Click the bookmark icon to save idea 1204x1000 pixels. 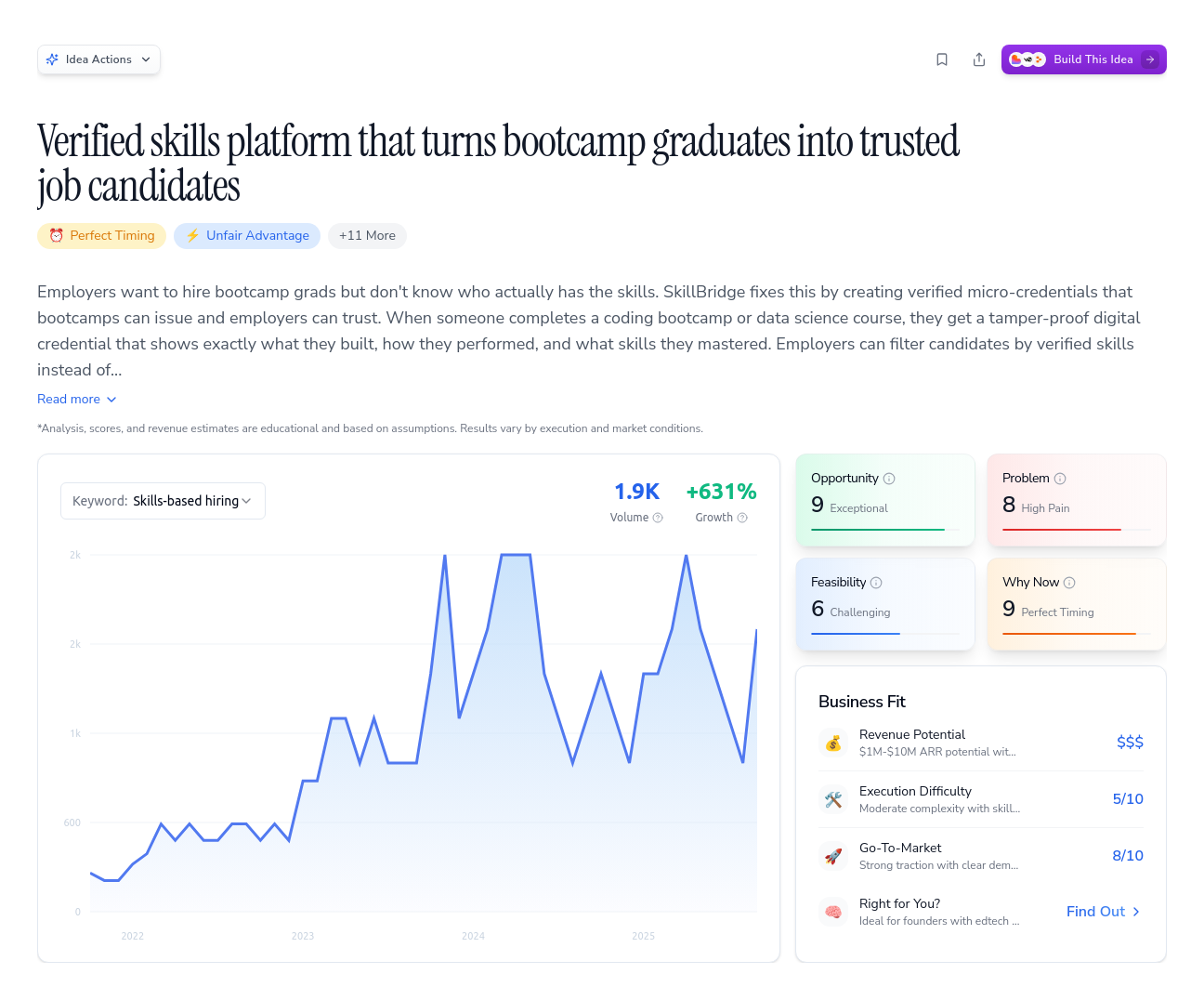tap(942, 59)
